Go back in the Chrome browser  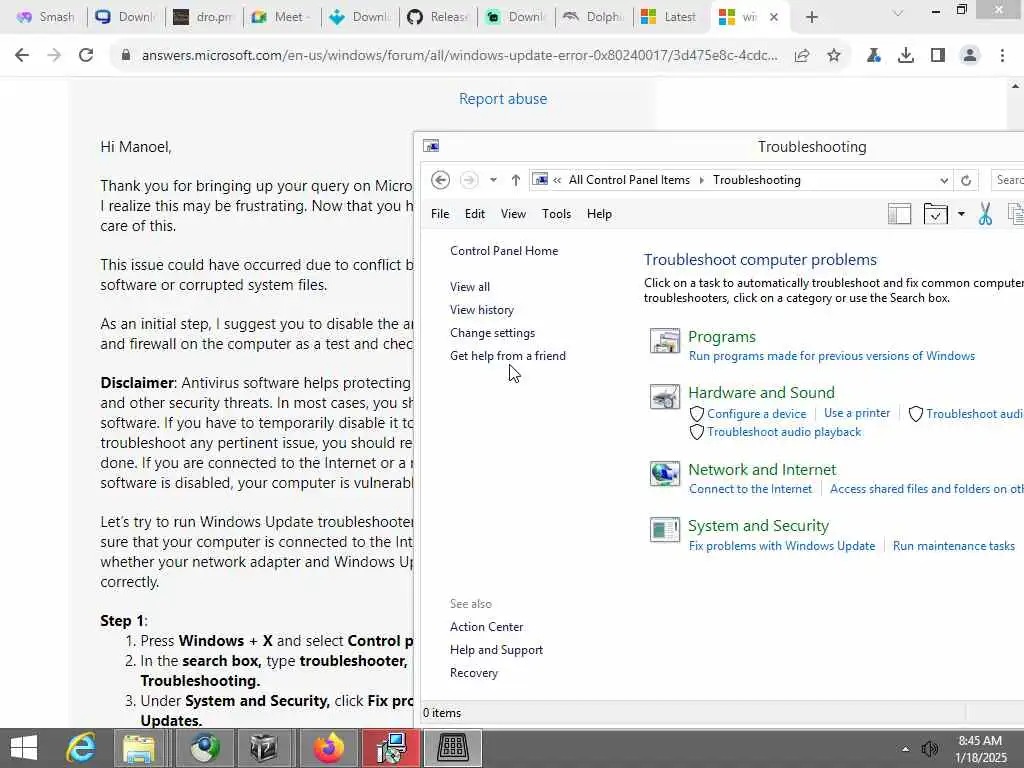(22, 56)
